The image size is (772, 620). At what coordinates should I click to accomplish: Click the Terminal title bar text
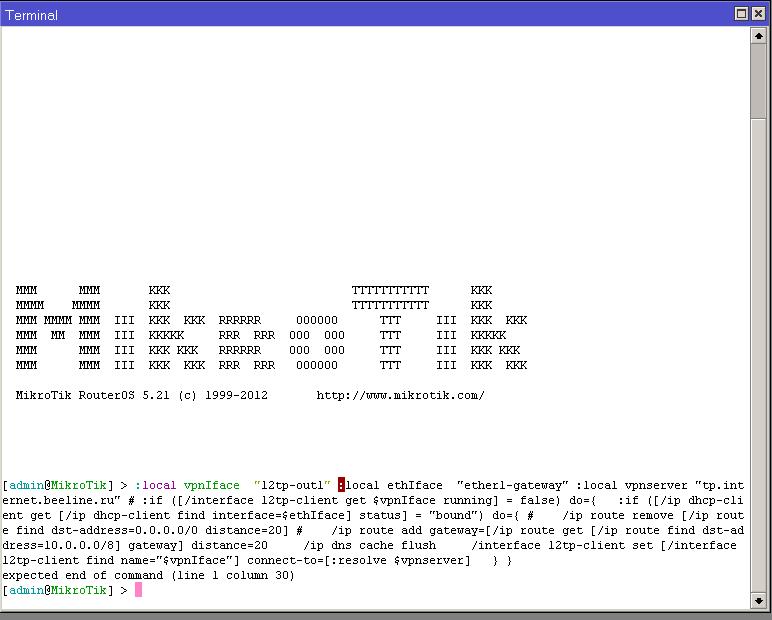pos(32,15)
